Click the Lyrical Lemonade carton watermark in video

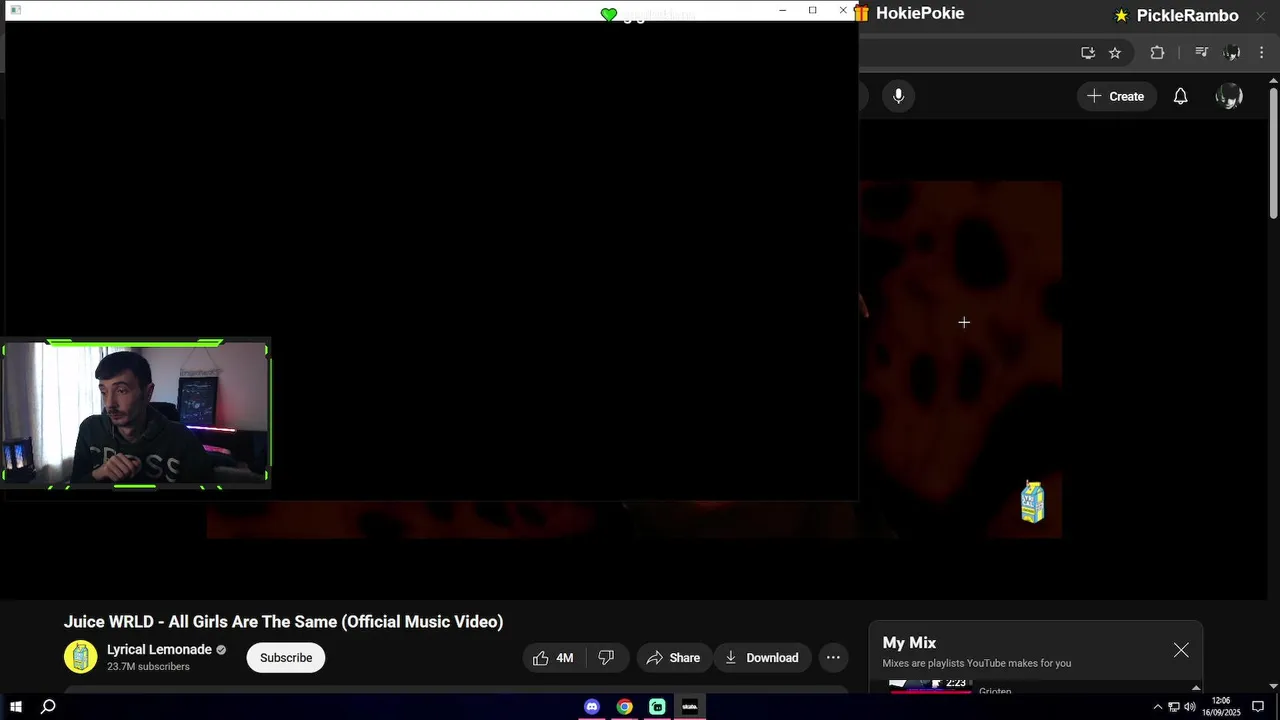coord(1032,502)
